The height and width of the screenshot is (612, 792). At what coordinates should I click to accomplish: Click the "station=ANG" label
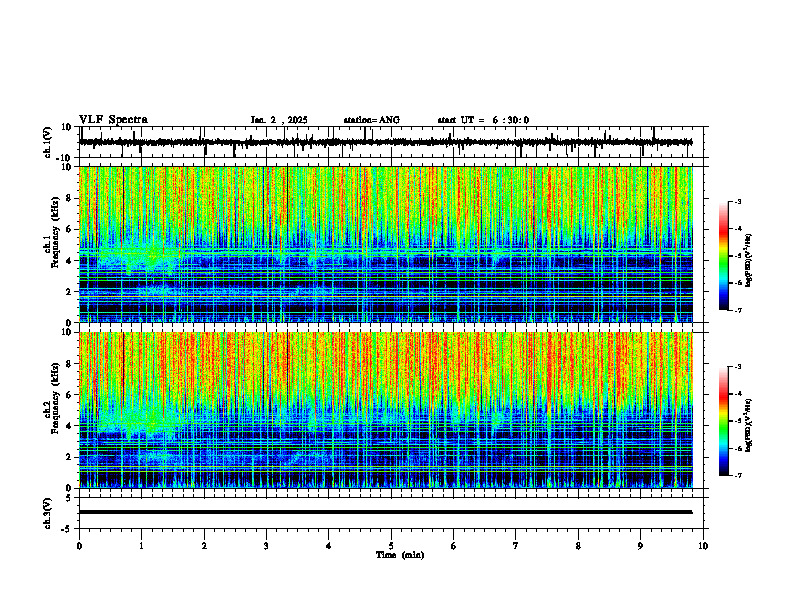[372, 120]
